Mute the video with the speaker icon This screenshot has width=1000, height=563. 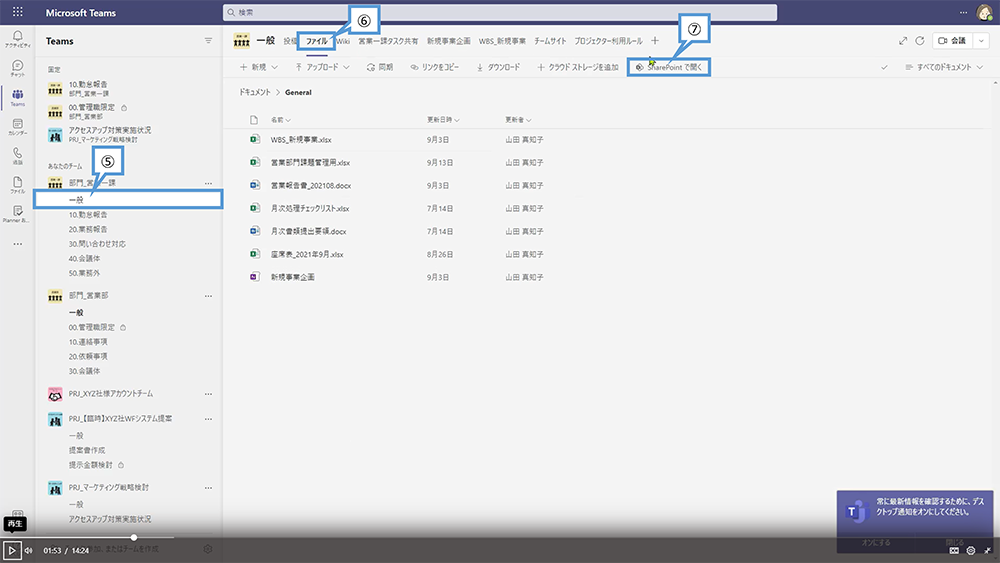[29, 550]
